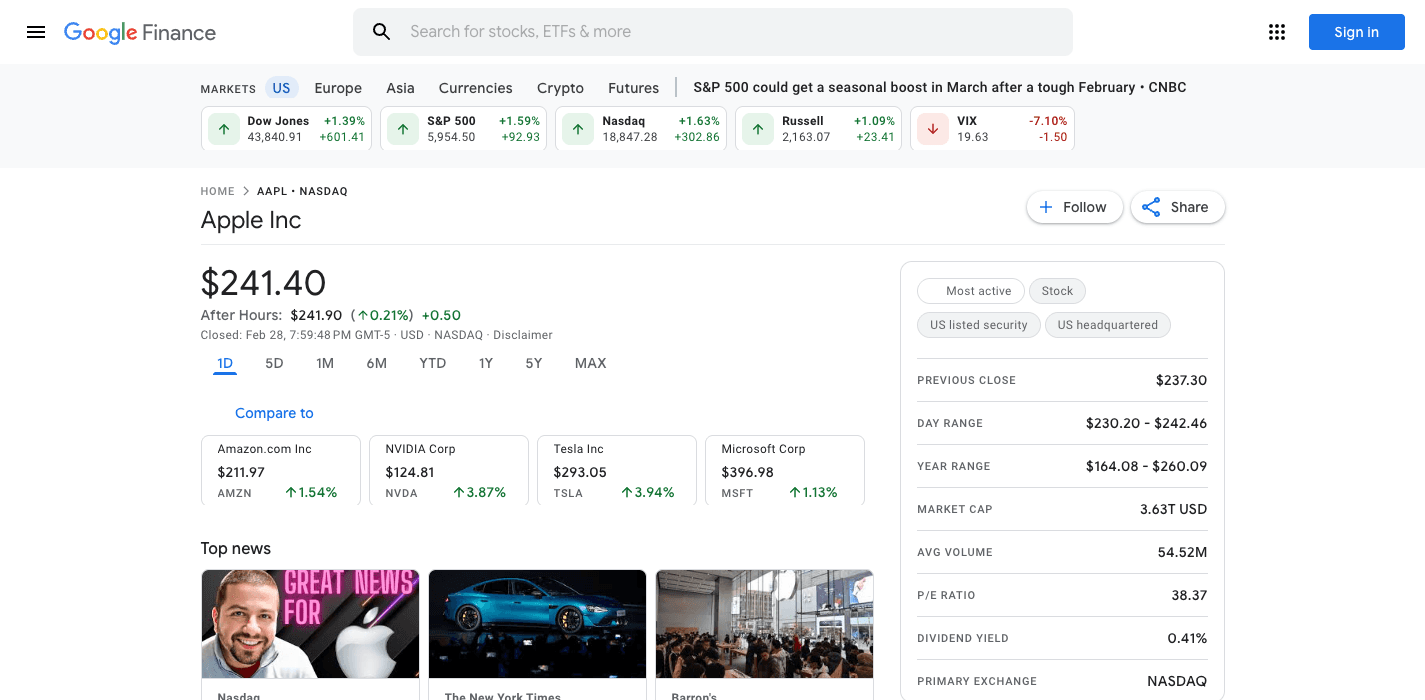Click the Stock tag chip
Image resolution: width=1425 pixels, height=700 pixels.
[1057, 291]
